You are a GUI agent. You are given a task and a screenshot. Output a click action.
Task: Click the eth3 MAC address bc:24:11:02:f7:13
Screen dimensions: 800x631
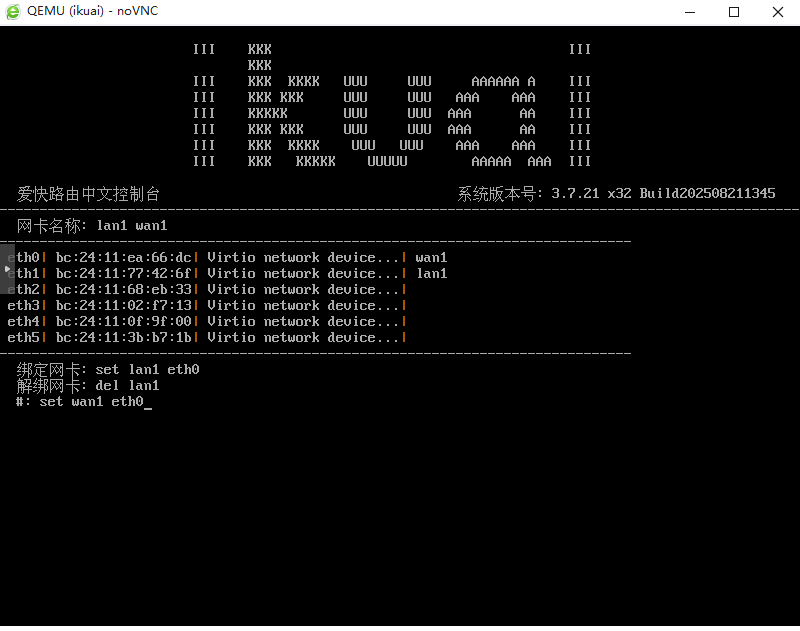[x=123, y=306]
